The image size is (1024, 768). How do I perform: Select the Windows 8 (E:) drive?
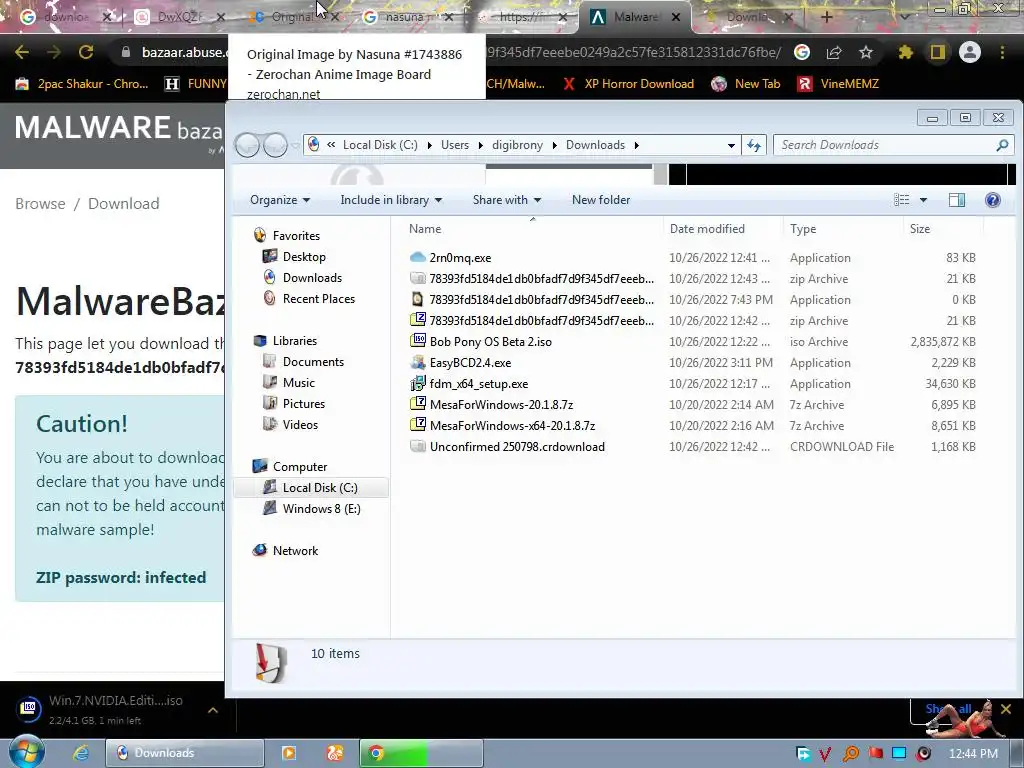(x=321, y=509)
